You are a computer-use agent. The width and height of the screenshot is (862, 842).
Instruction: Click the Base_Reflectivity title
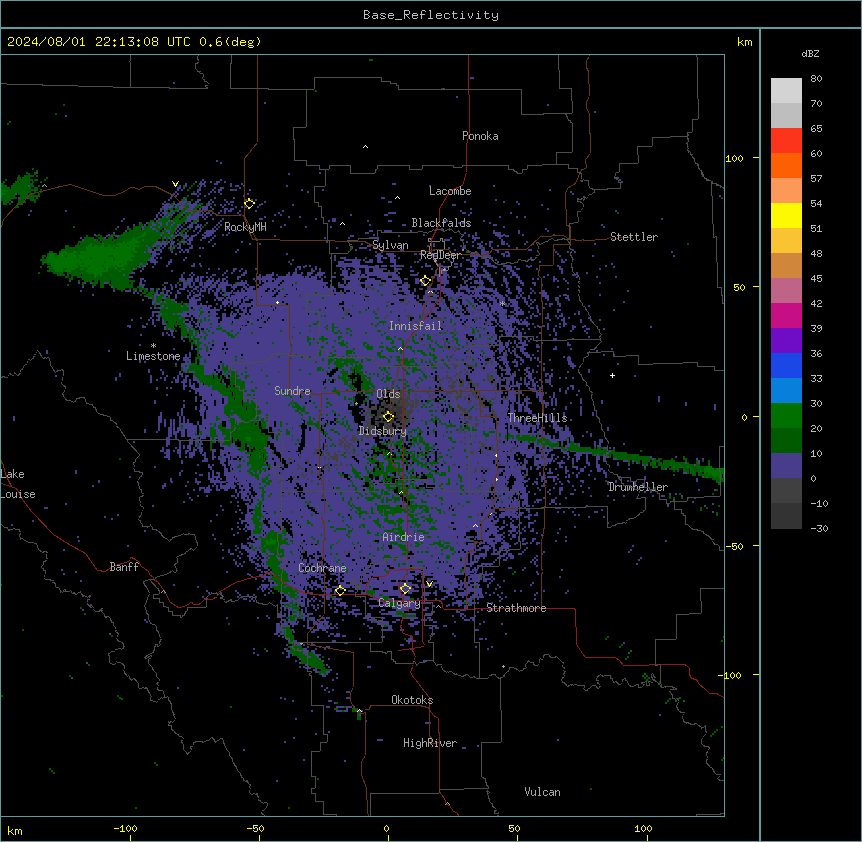[x=431, y=15]
